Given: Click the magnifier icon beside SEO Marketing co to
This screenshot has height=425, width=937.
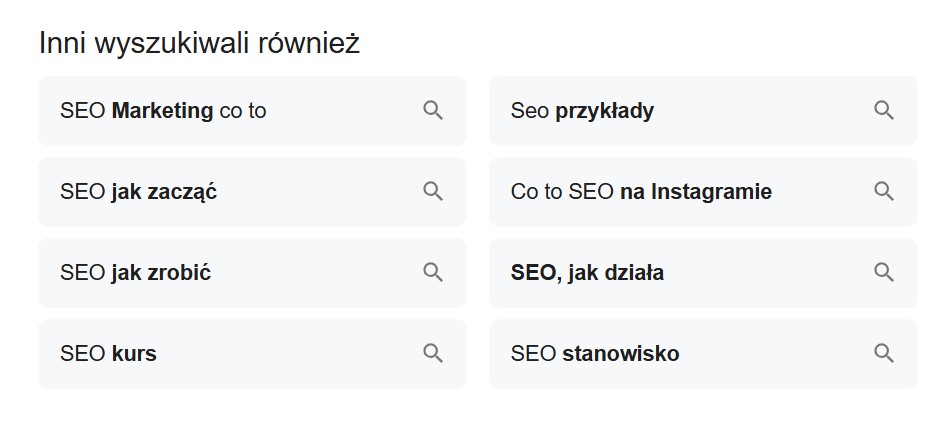Looking at the screenshot, I should pos(433,110).
